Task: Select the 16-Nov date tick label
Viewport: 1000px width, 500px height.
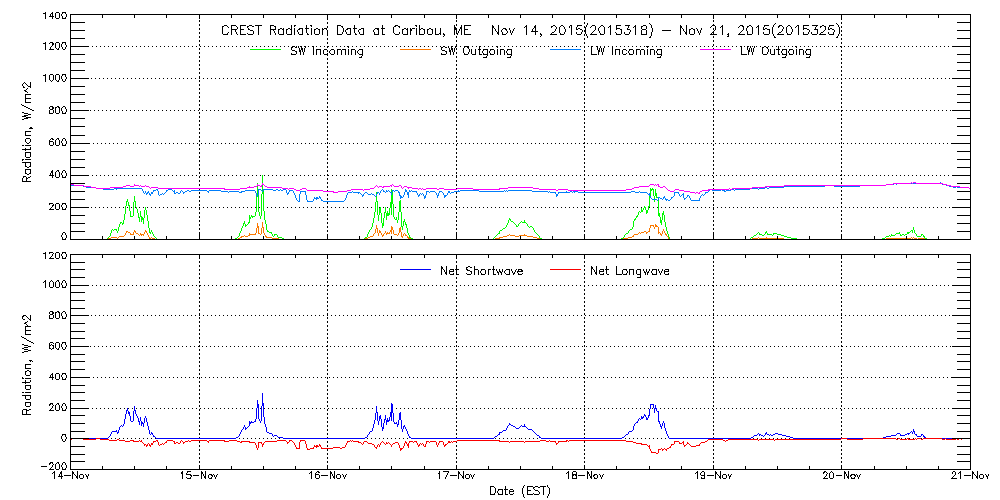Action: (x=328, y=477)
